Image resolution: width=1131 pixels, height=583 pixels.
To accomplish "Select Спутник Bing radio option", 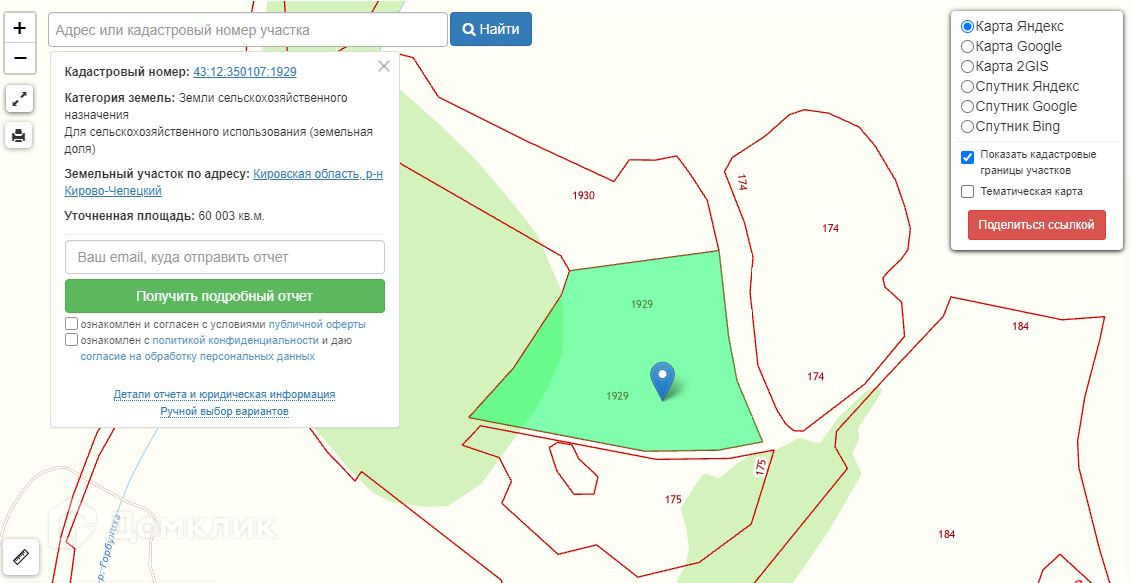I will [x=967, y=127].
